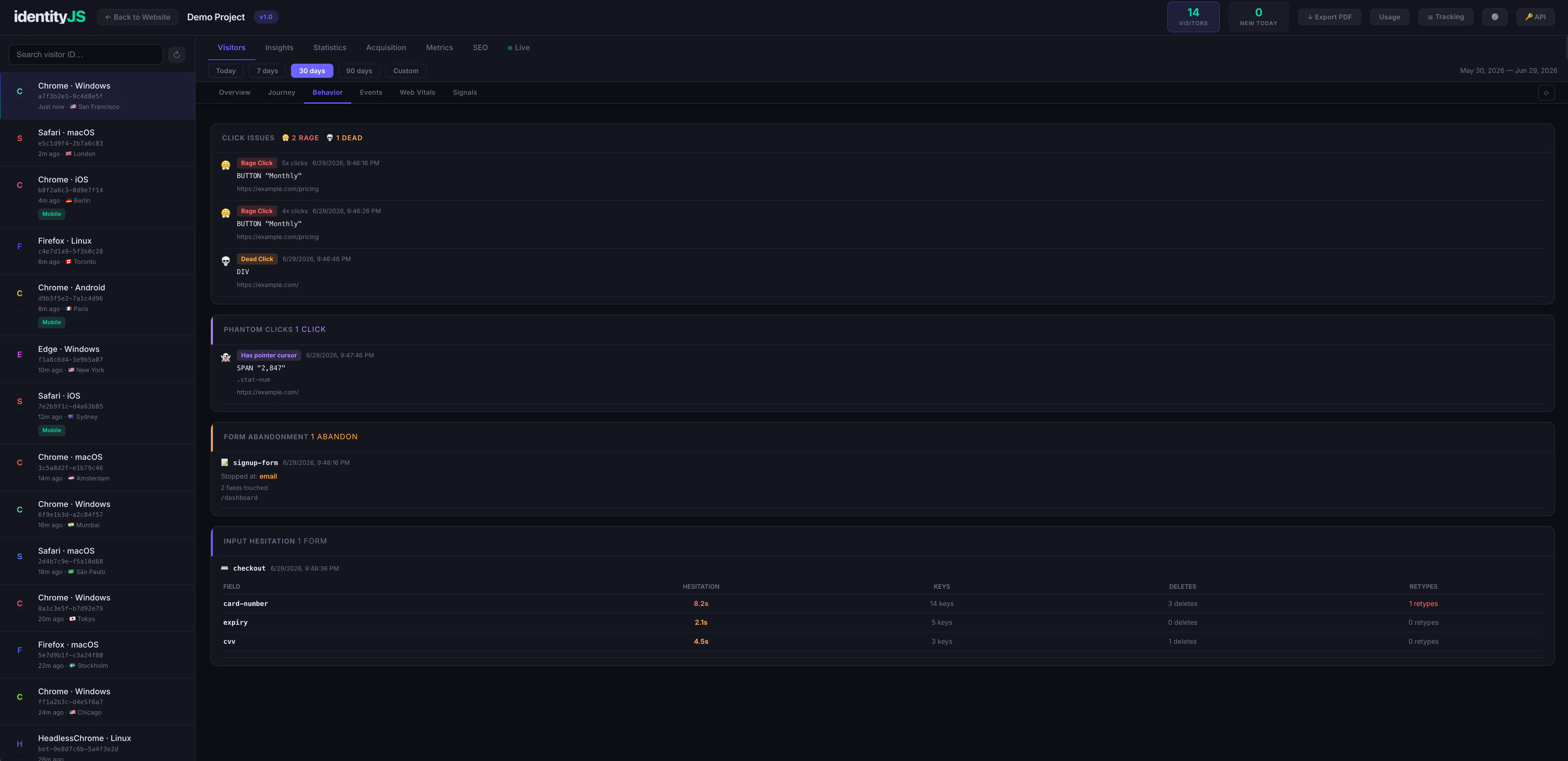This screenshot has width=1568, height=761.
Task: Click the F avatar for Firefox Linux Toronto
Action: pos(19,247)
